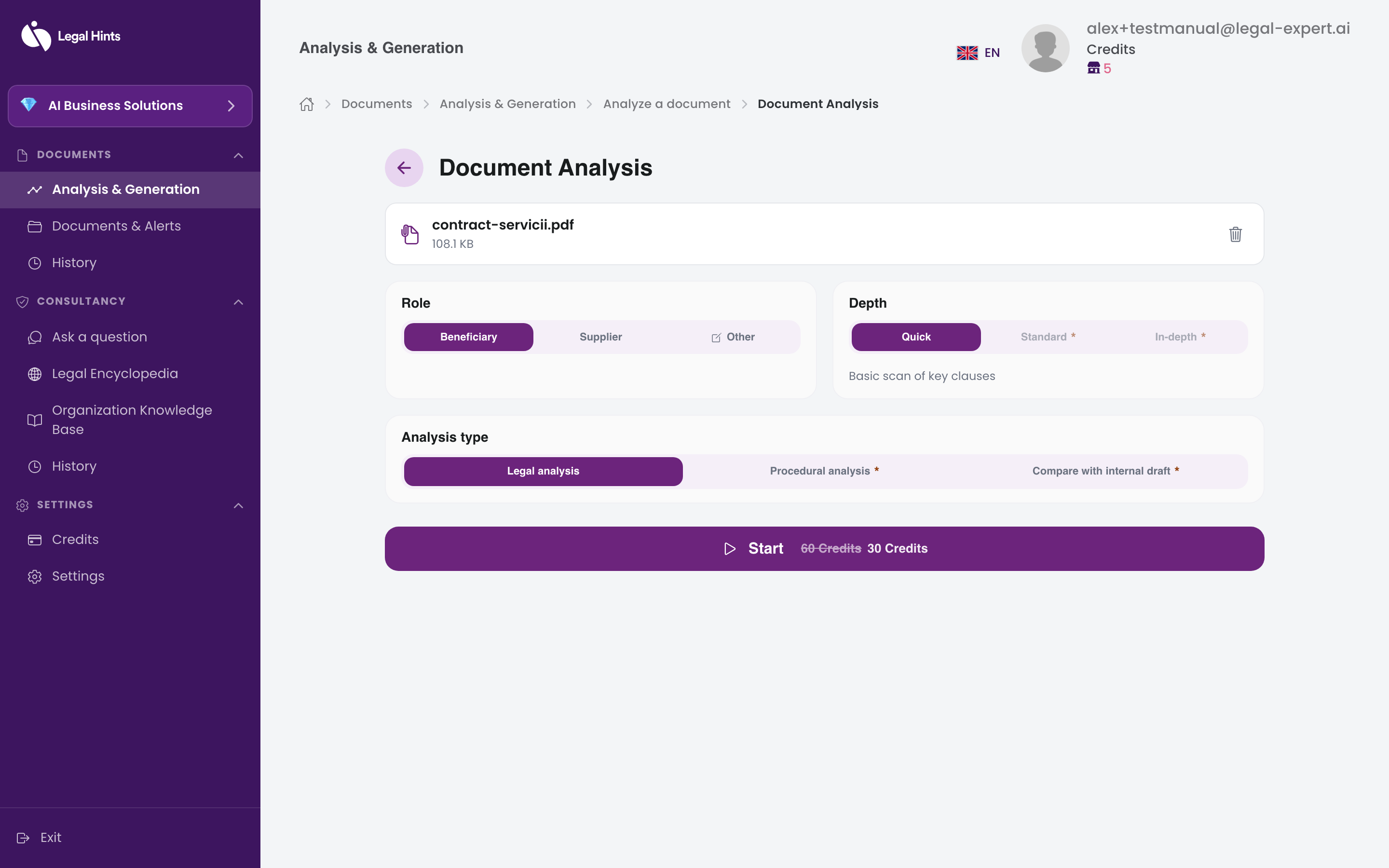Click the AI Business Solutions chevron arrow
Image resolution: width=1389 pixels, height=868 pixels.
(231, 106)
